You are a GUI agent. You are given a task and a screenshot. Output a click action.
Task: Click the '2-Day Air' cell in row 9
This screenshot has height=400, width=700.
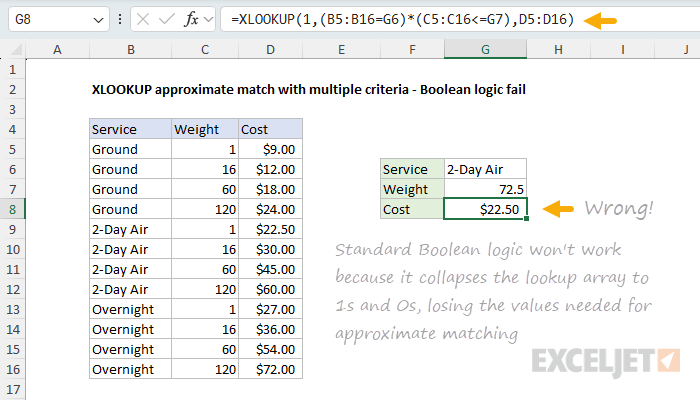(x=130, y=229)
